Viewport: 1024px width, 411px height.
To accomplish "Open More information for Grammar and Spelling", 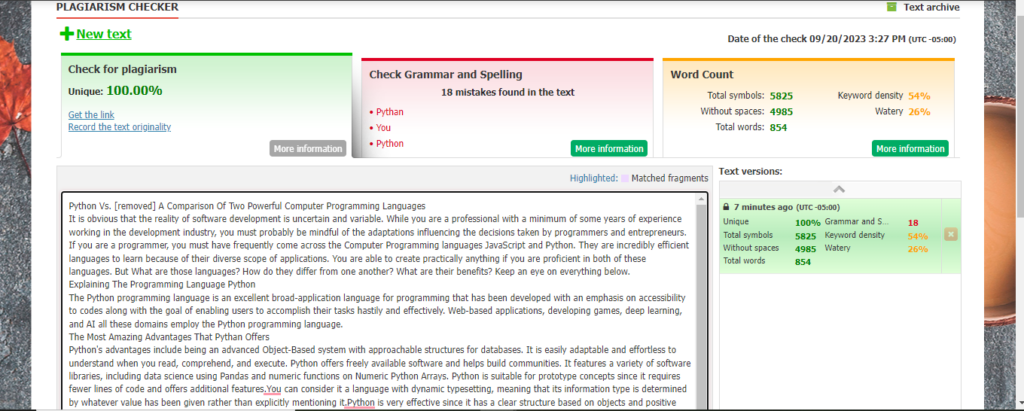I will click(x=609, y=149).
